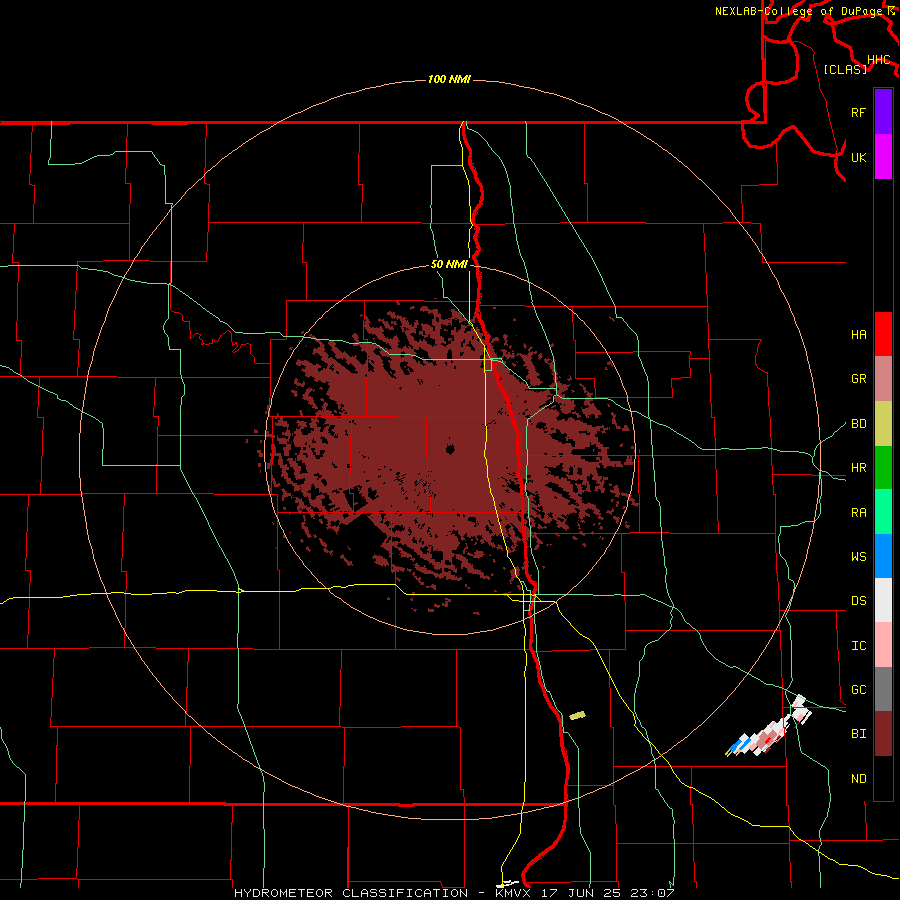Viewport: 900px width, 900px height.
Task: Select the "WS" legend label
Action: 858,557
